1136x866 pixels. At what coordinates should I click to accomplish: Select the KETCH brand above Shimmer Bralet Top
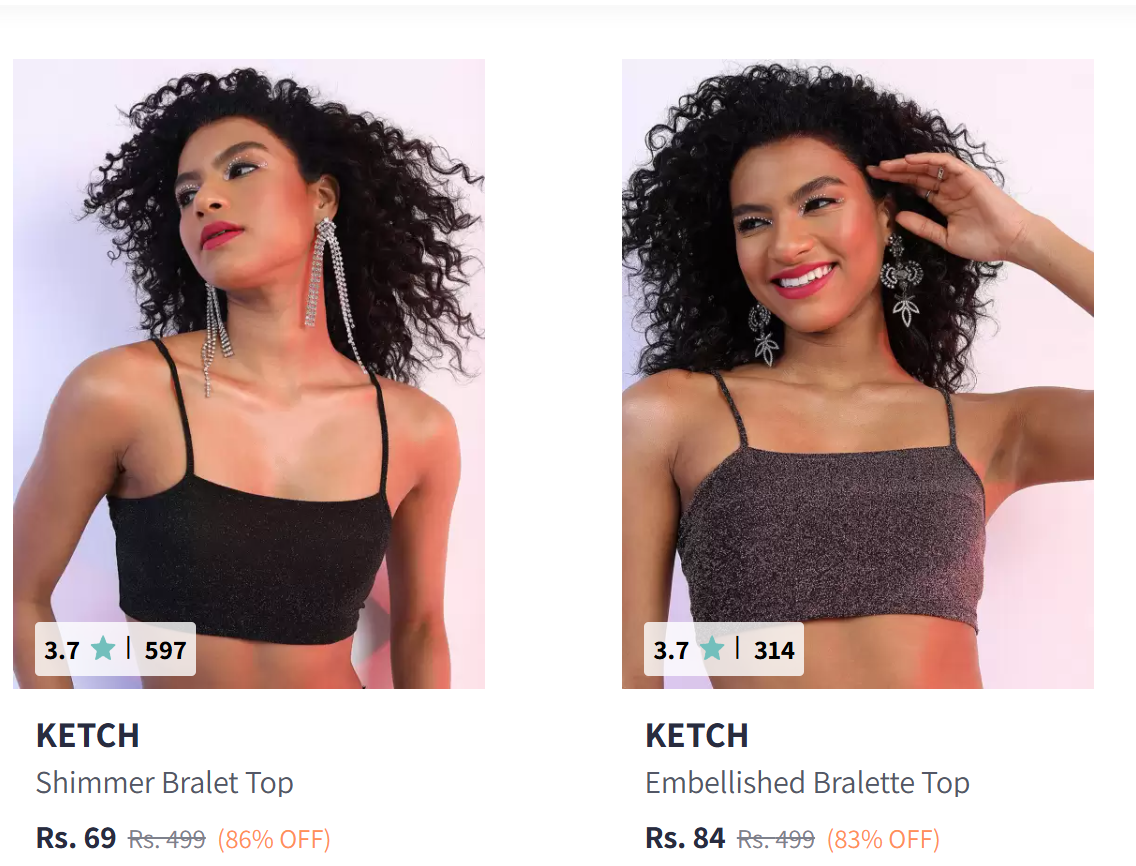(x=88, y=736)
